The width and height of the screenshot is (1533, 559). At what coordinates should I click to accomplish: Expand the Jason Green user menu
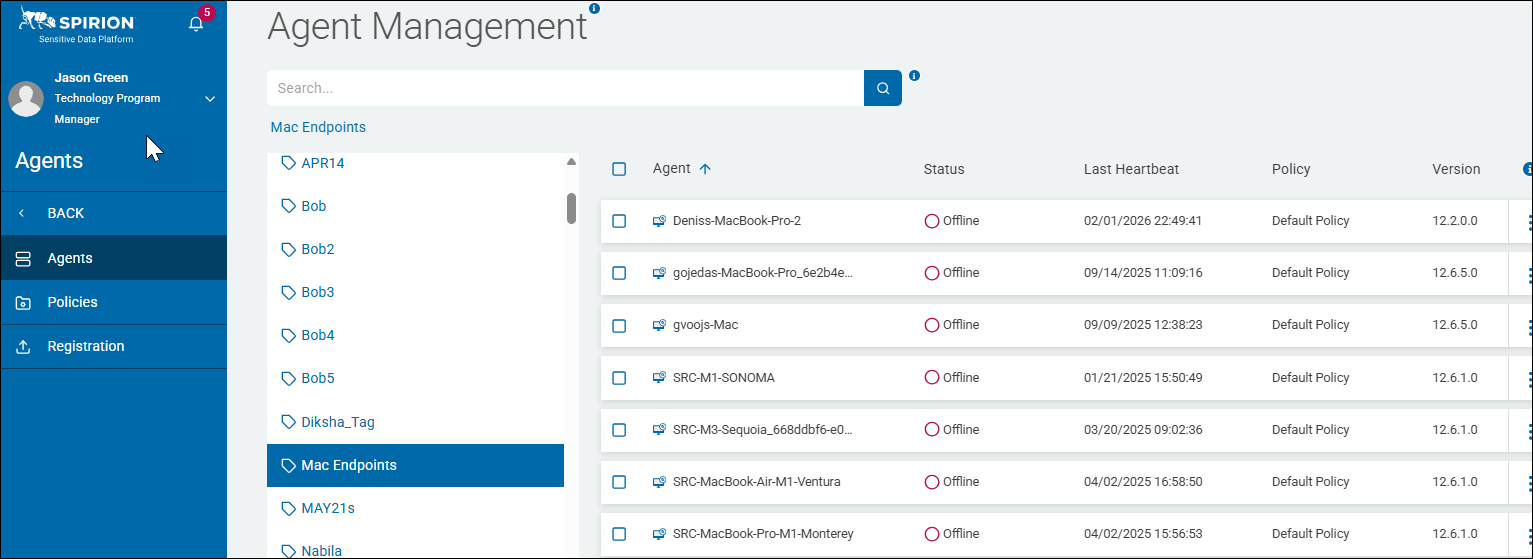(210, 99)
